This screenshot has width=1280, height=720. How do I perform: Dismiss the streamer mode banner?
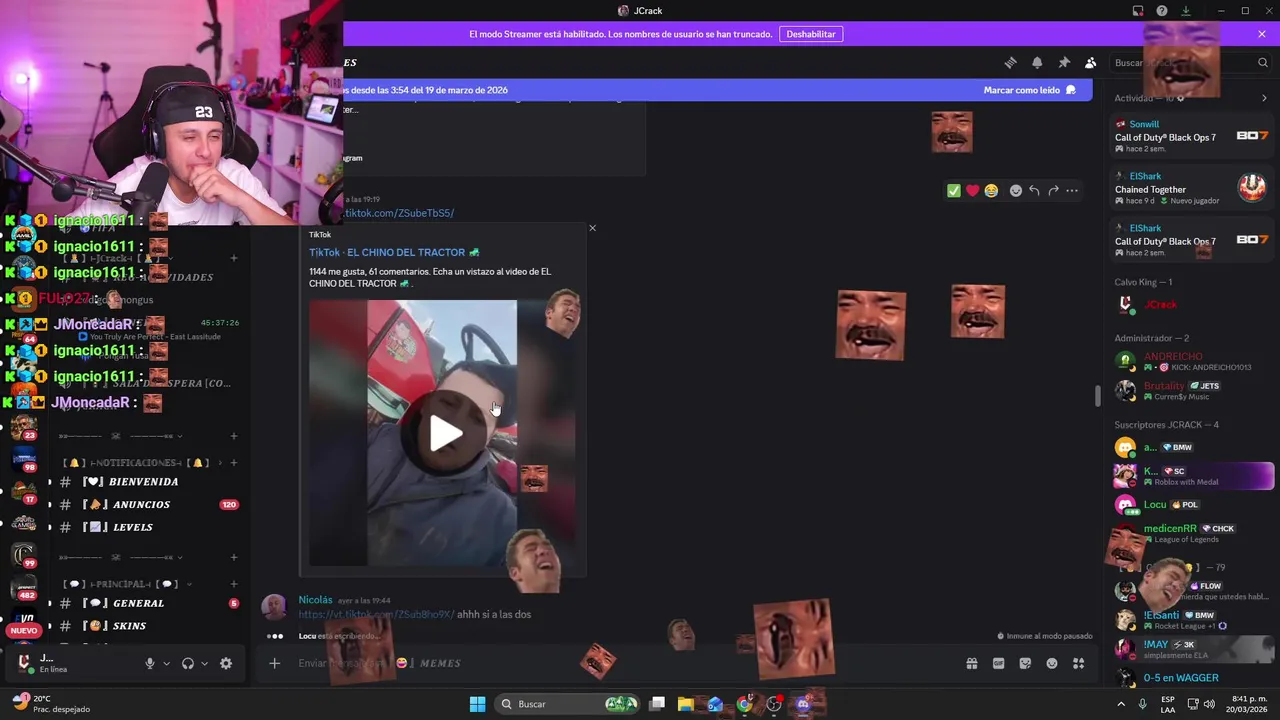1262,34
